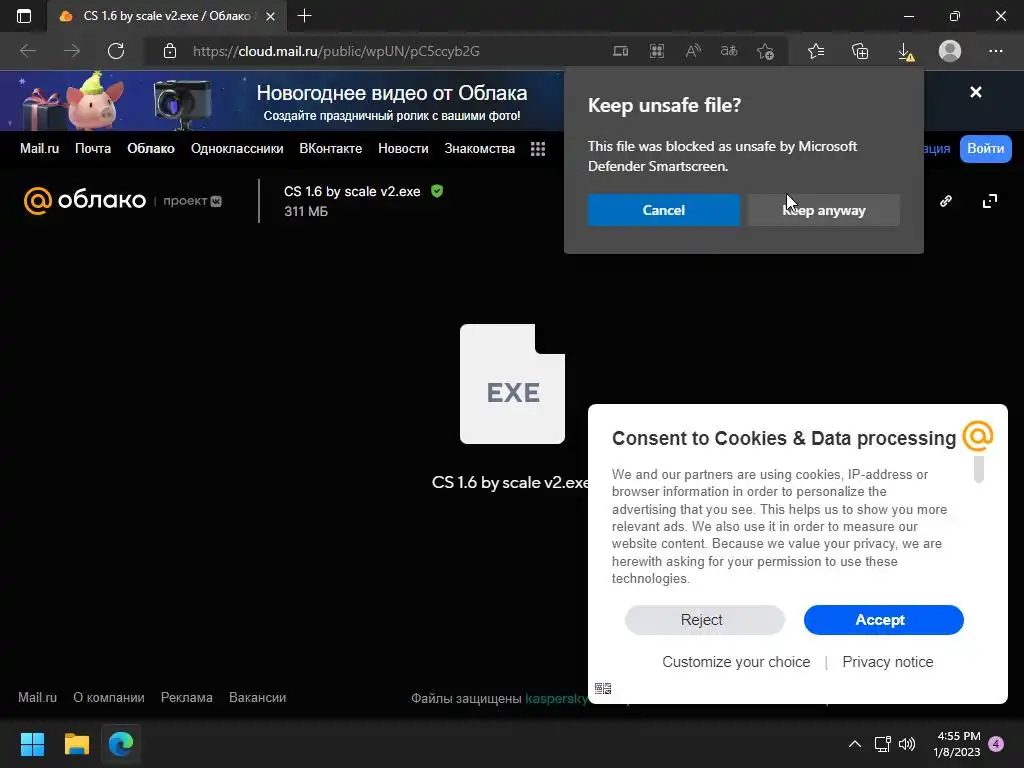The width and height of the screenshot is (1024, 768).
Task: Close the New Year promo banner
Action: point(976,92)
